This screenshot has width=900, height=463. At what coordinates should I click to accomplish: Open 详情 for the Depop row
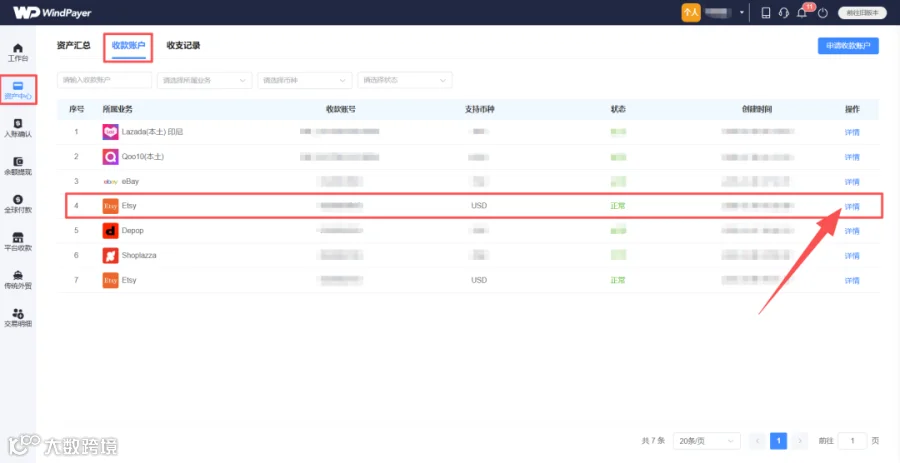point(852,231)
